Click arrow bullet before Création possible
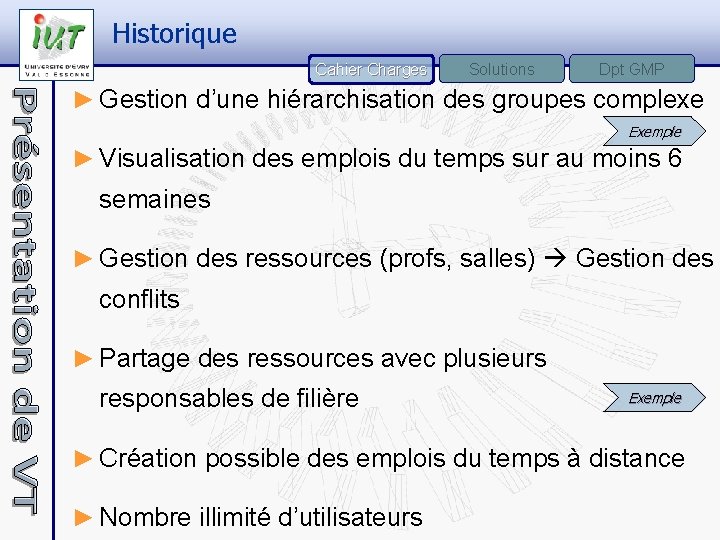The width and height of the screenshot is (720, 540). tap(86, 458)
